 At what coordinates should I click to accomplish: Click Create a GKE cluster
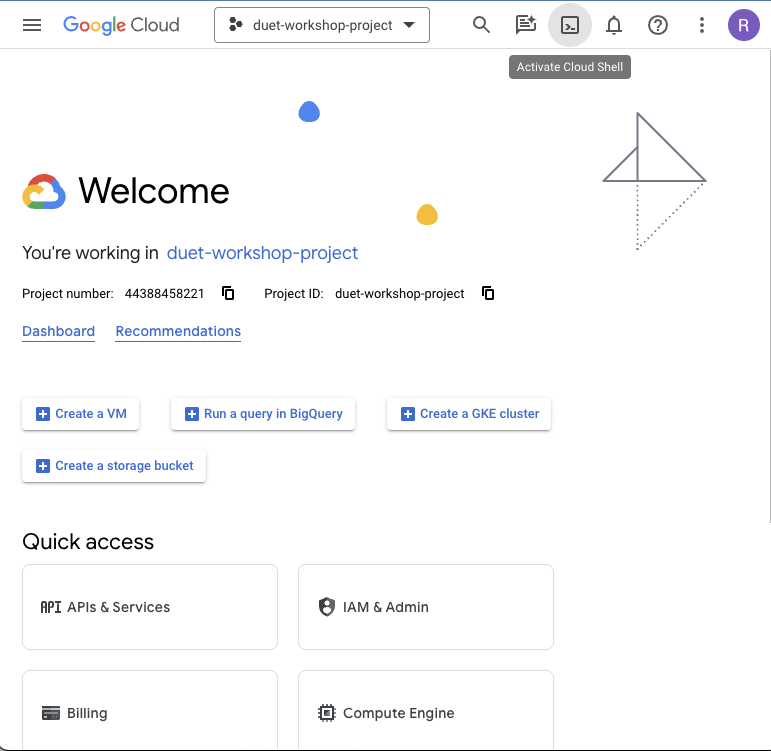pyautogui.click(x=469, y=414)
